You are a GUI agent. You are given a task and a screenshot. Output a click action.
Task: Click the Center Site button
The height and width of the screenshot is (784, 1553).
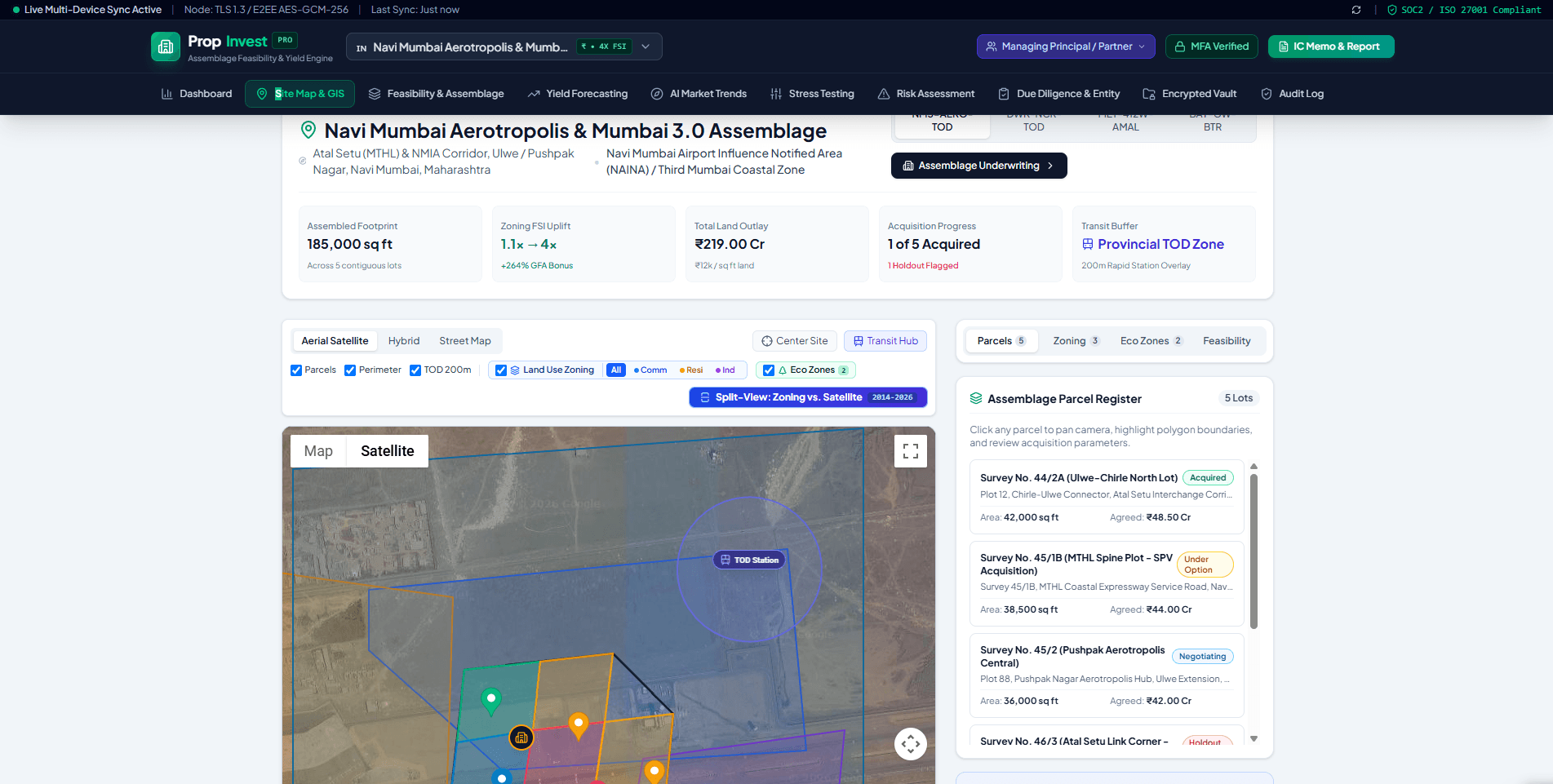point(795,341)
